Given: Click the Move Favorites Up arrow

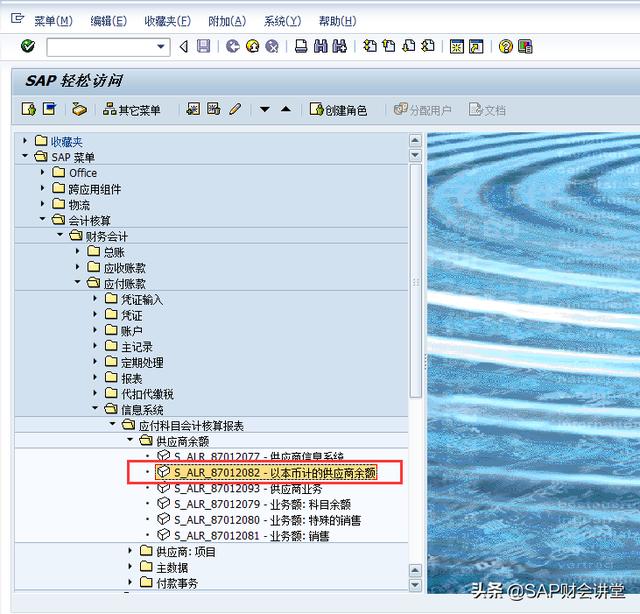Looking at the screenshot, I should (286, 109).
